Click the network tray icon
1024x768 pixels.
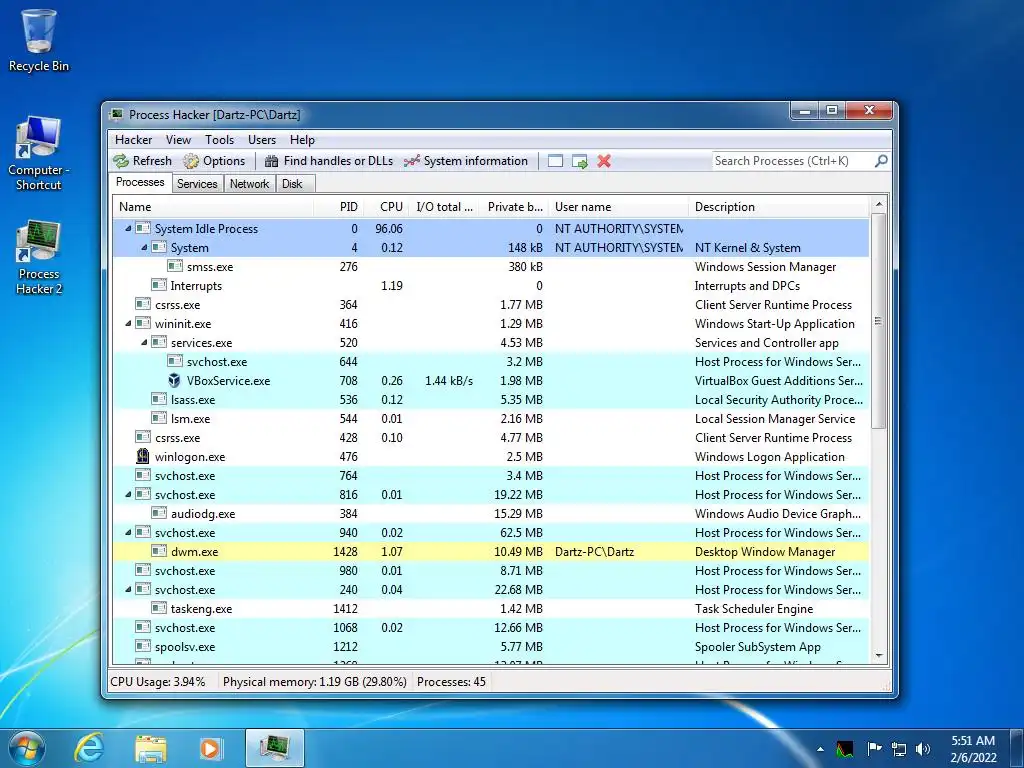(x=899, y=749)
